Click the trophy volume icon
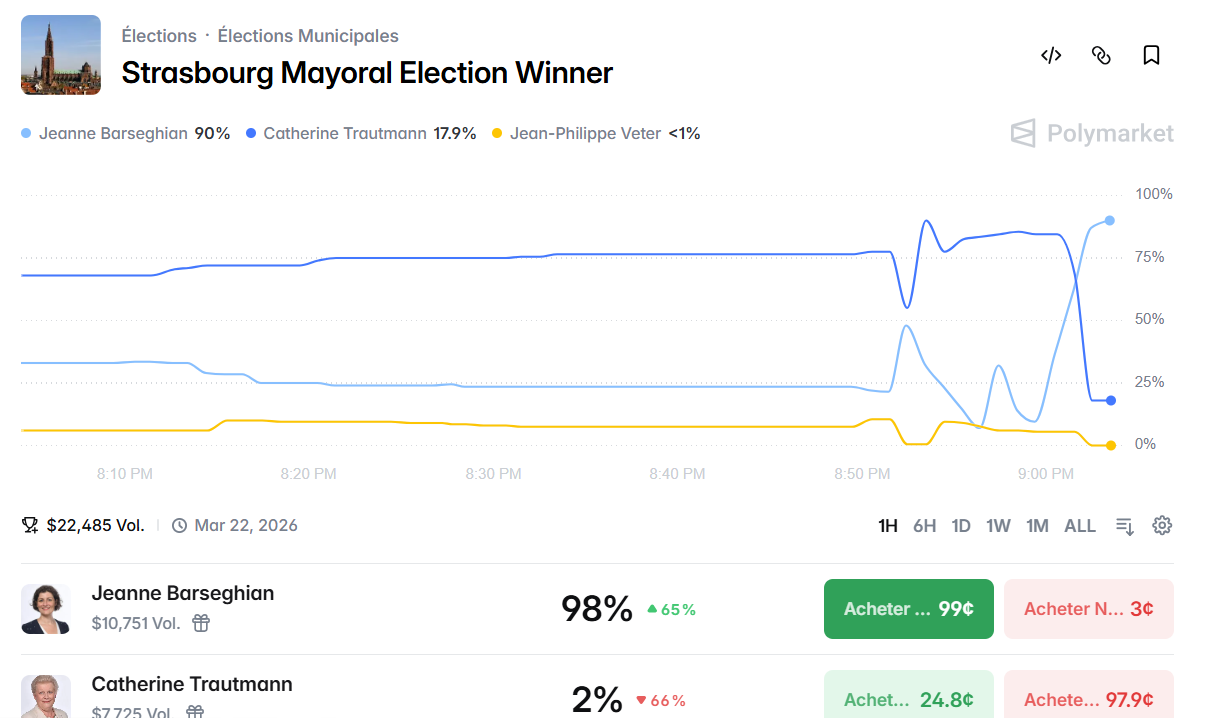The image size is (1215, 718). point(30,525)
